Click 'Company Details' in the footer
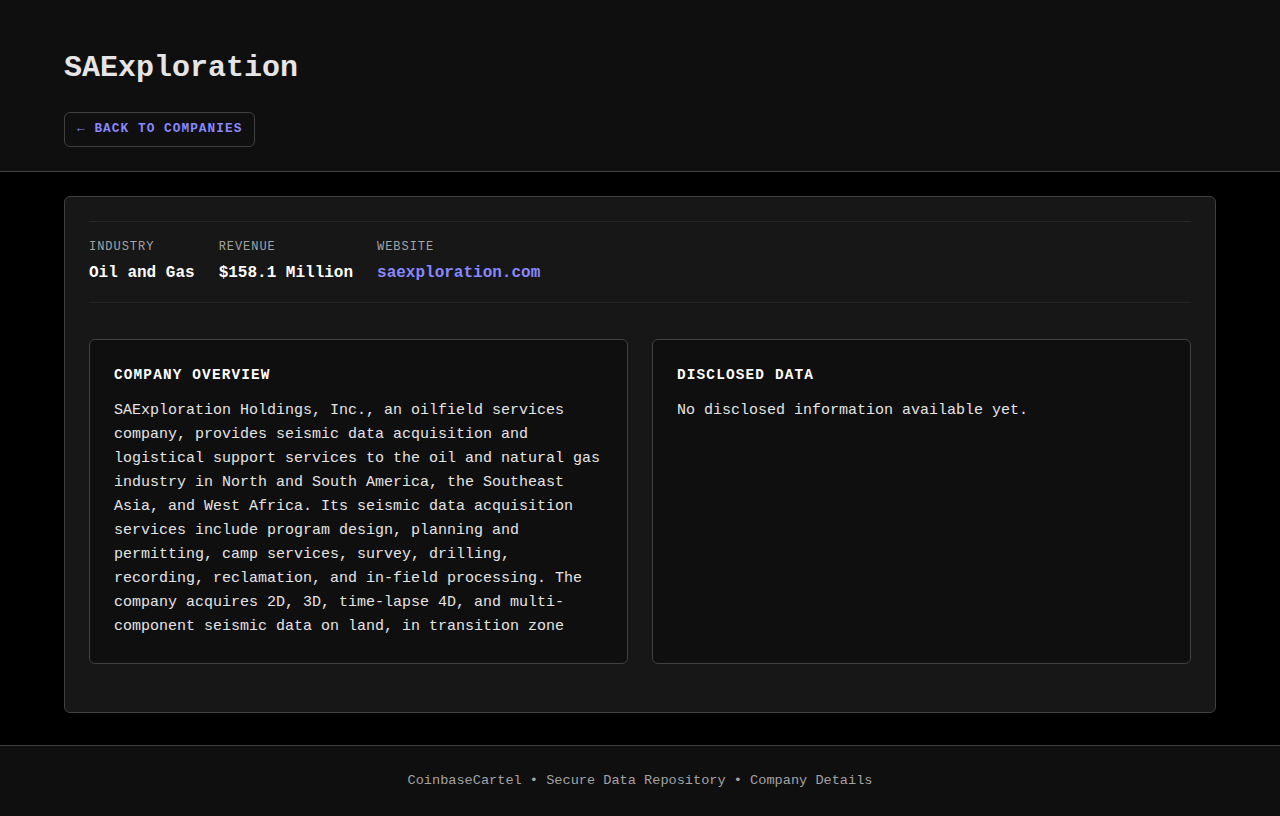 tap(810, 780)
